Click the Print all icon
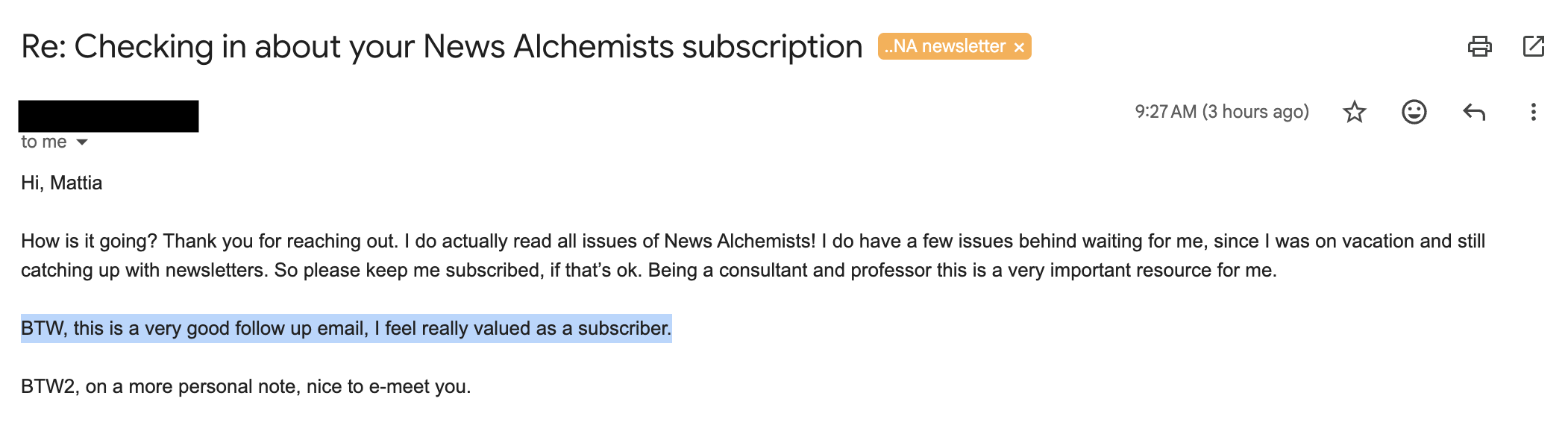 (1479, 46)
